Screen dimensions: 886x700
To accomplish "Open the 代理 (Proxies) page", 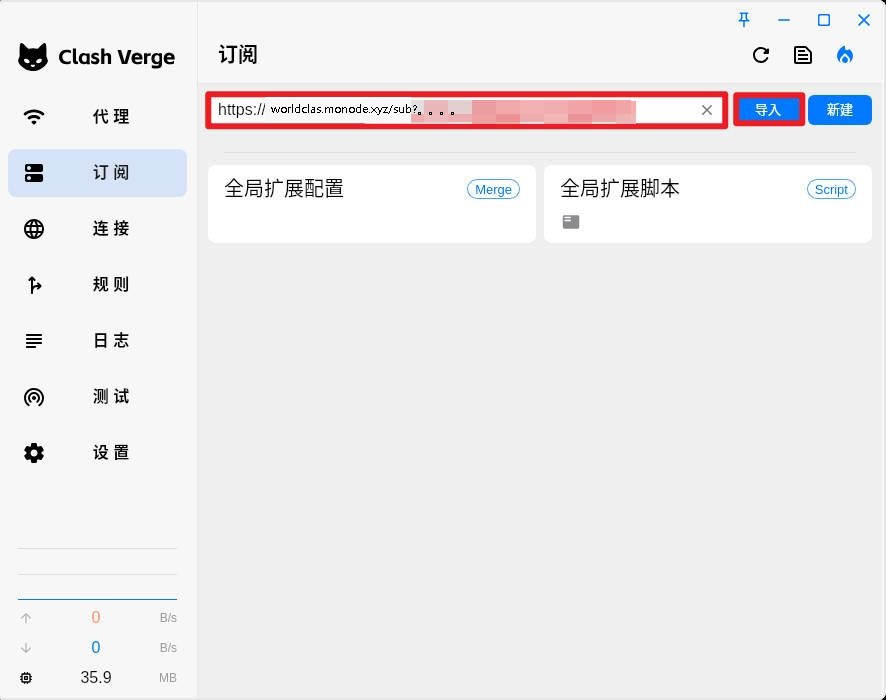I will point(97,117).
